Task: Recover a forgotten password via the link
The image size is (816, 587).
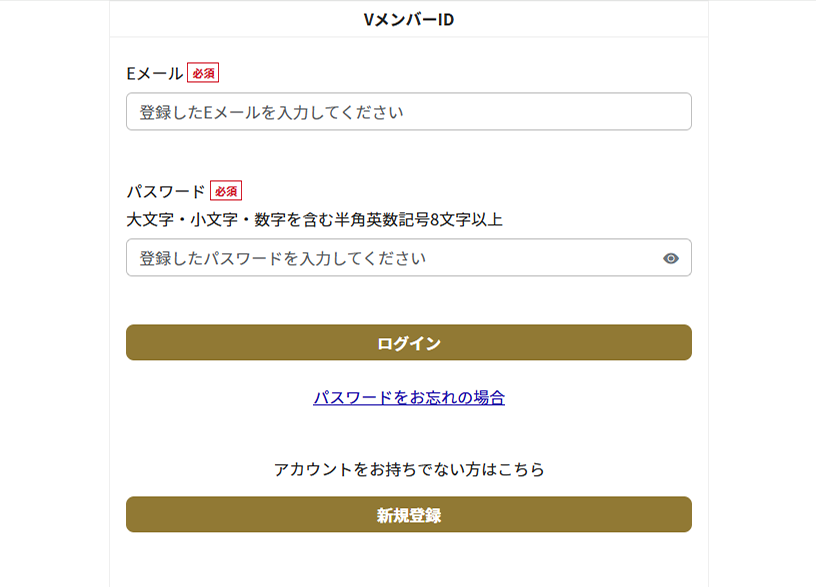Action: 408,398
